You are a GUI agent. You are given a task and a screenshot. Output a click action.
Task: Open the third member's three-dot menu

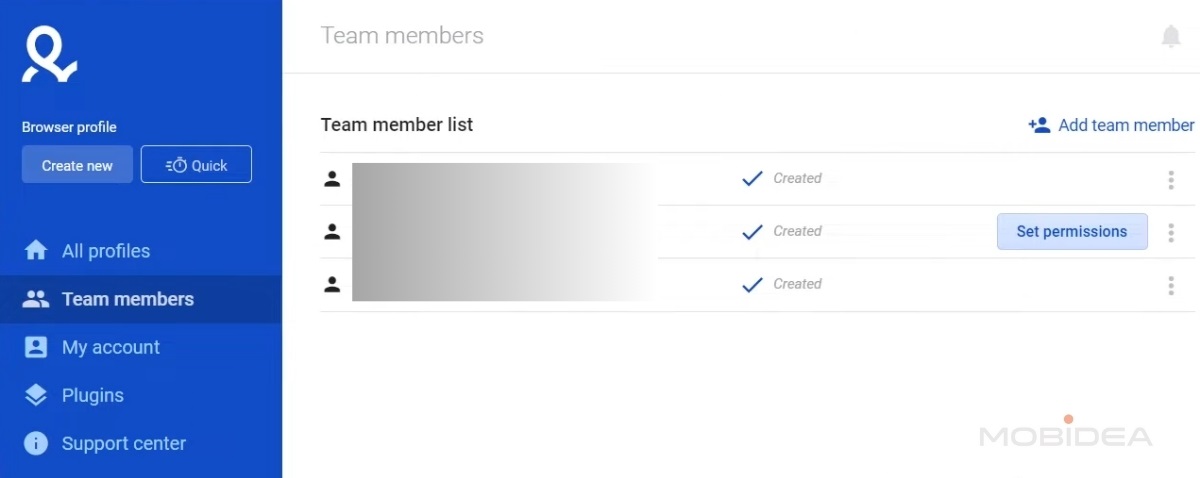(x=1170, y=286)
